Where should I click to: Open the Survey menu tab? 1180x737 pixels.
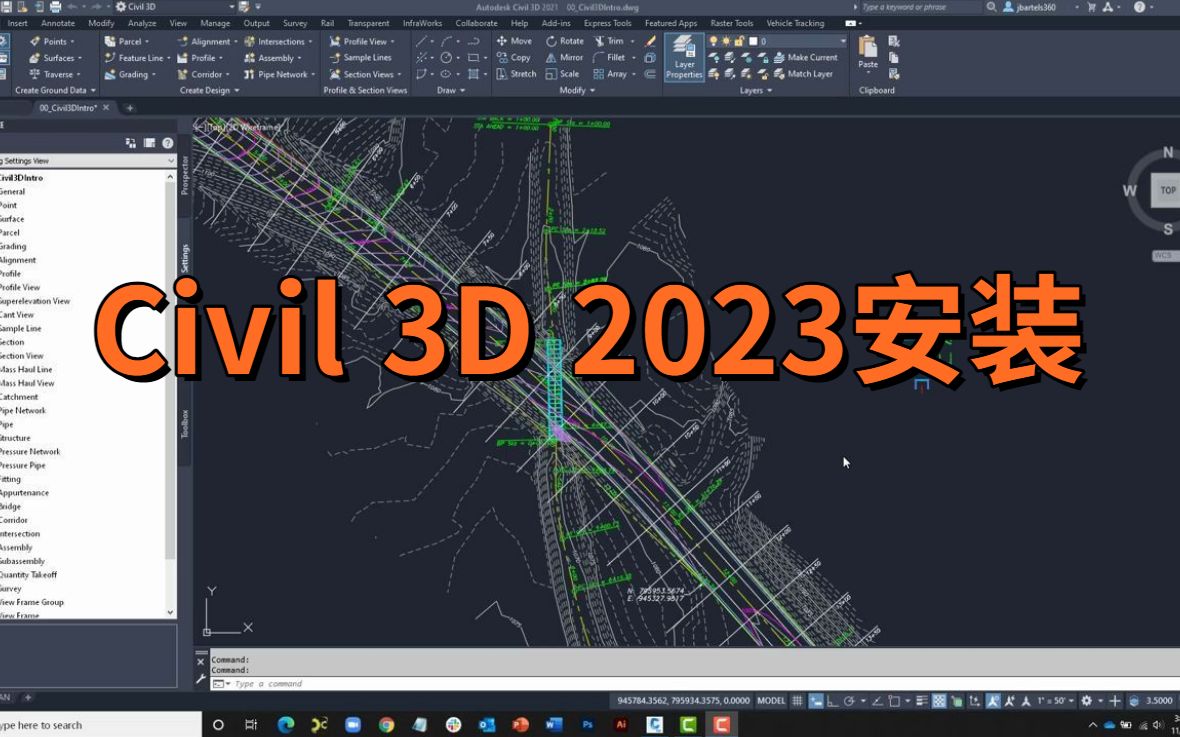(295, 22)
